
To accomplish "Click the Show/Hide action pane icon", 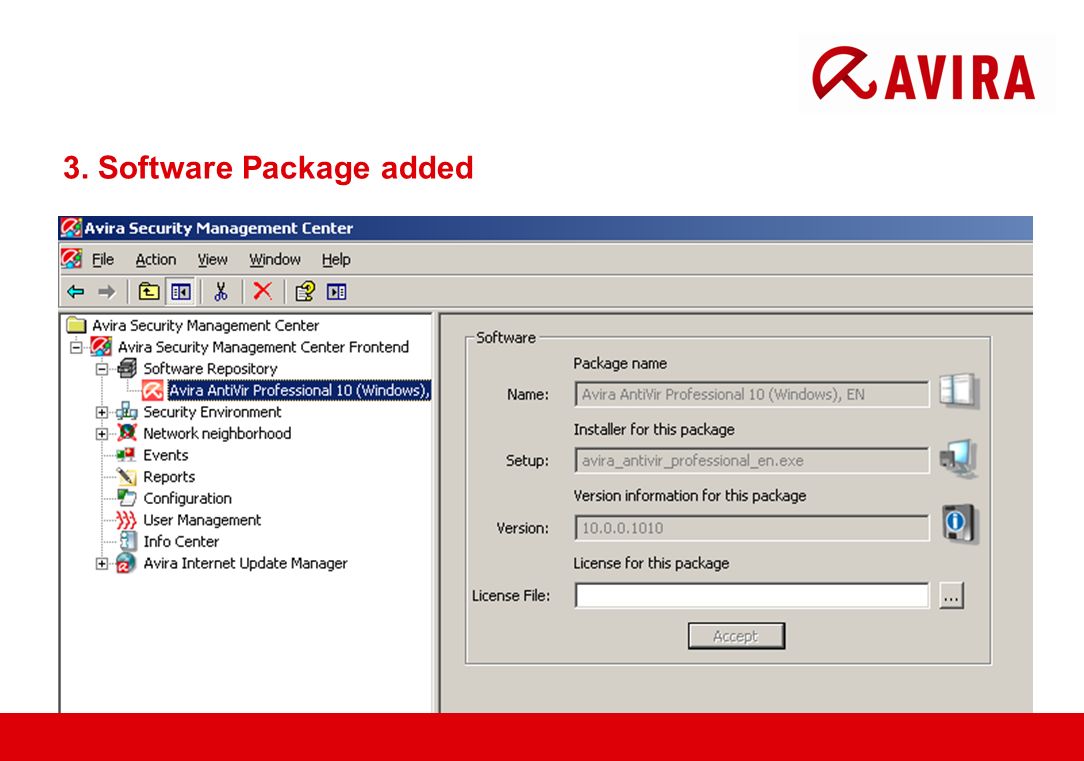I will click(x=337, y=292).
